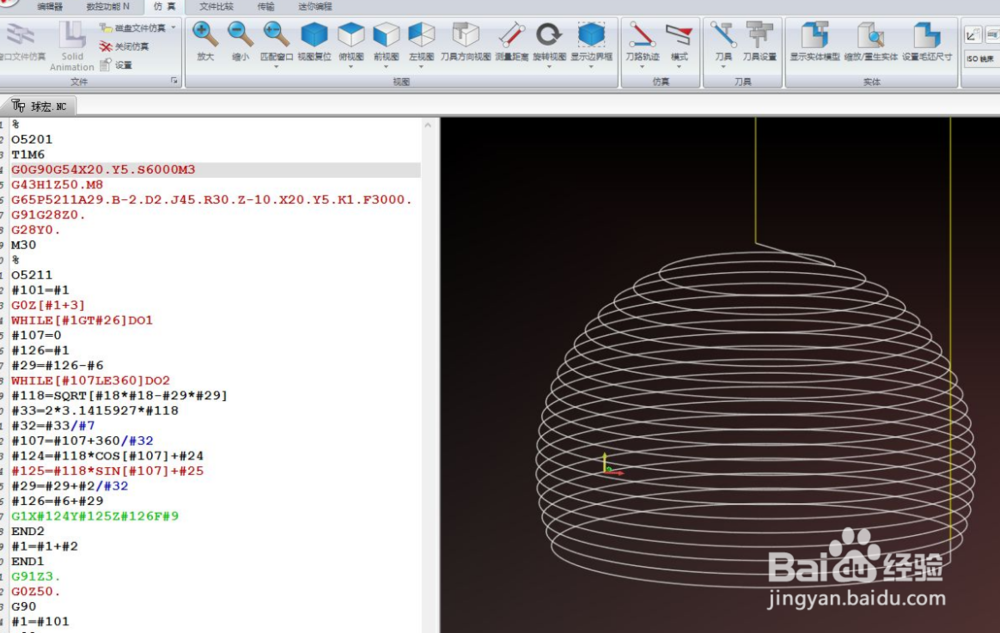This screenshot has width=1000, height=633.
Task: Switch to 俯视图 top view
Action: [351, 34]
